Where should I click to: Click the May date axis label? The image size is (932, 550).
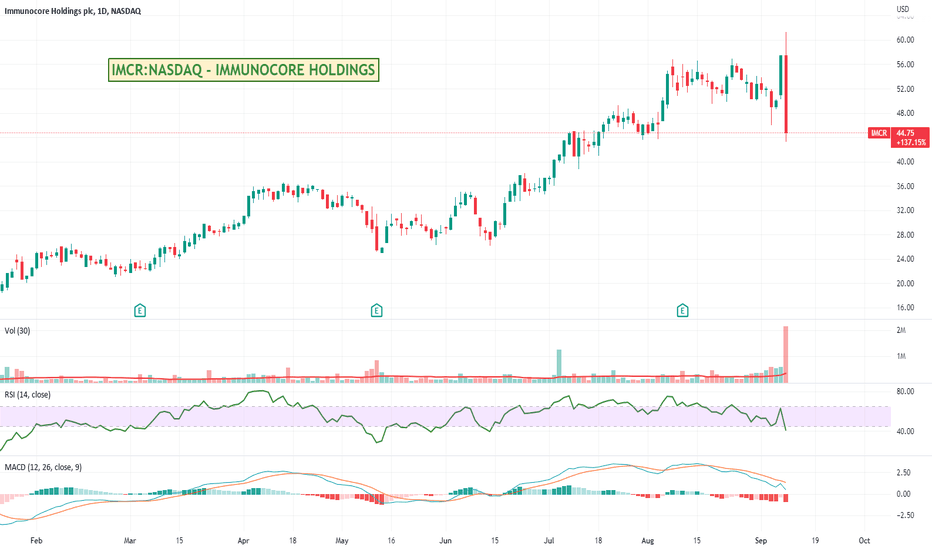point(342,540)
